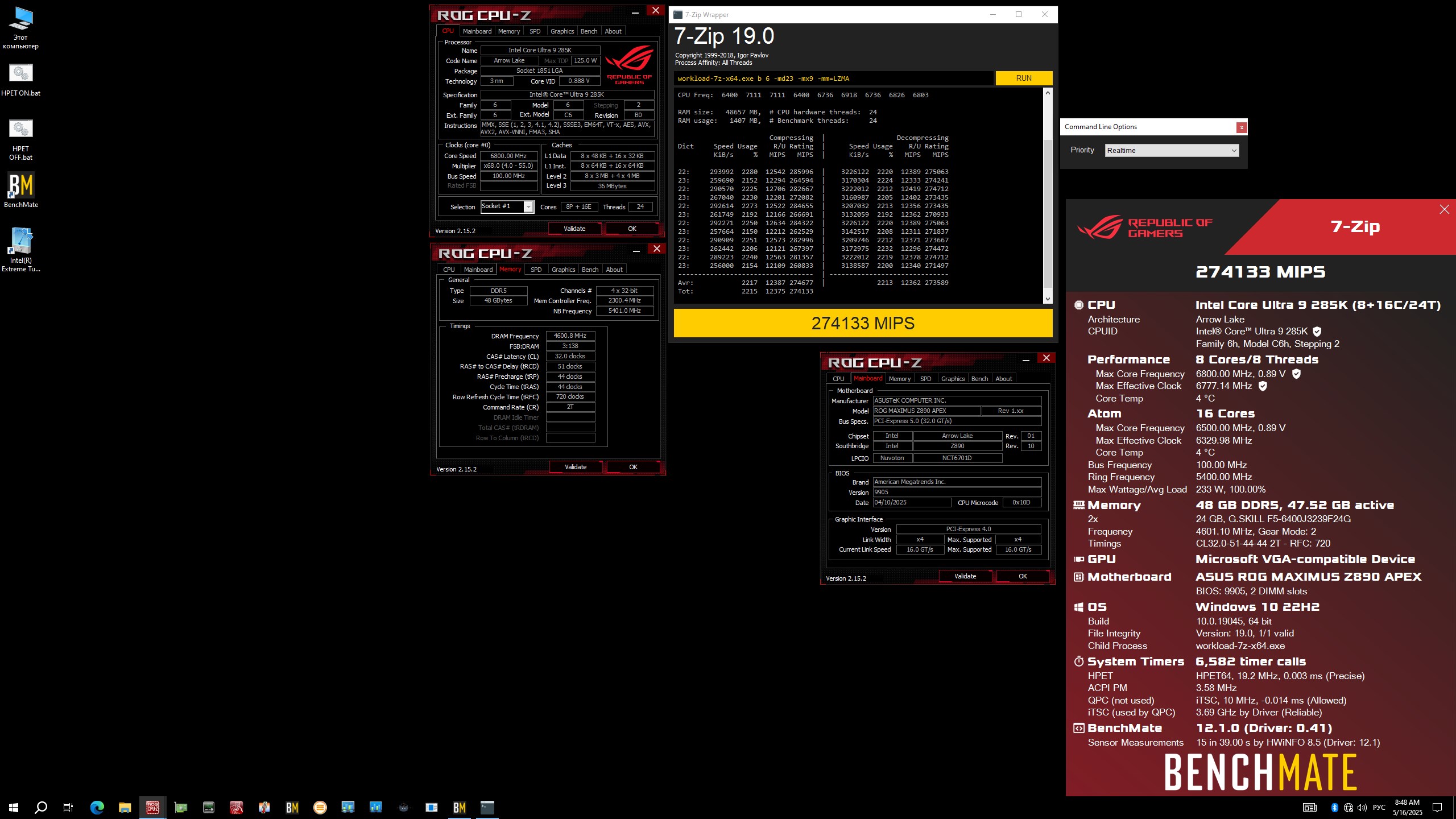Open the volume speaker tray icon
Viewport: 1456px width, 819px height.
(x=1362, y=808)
